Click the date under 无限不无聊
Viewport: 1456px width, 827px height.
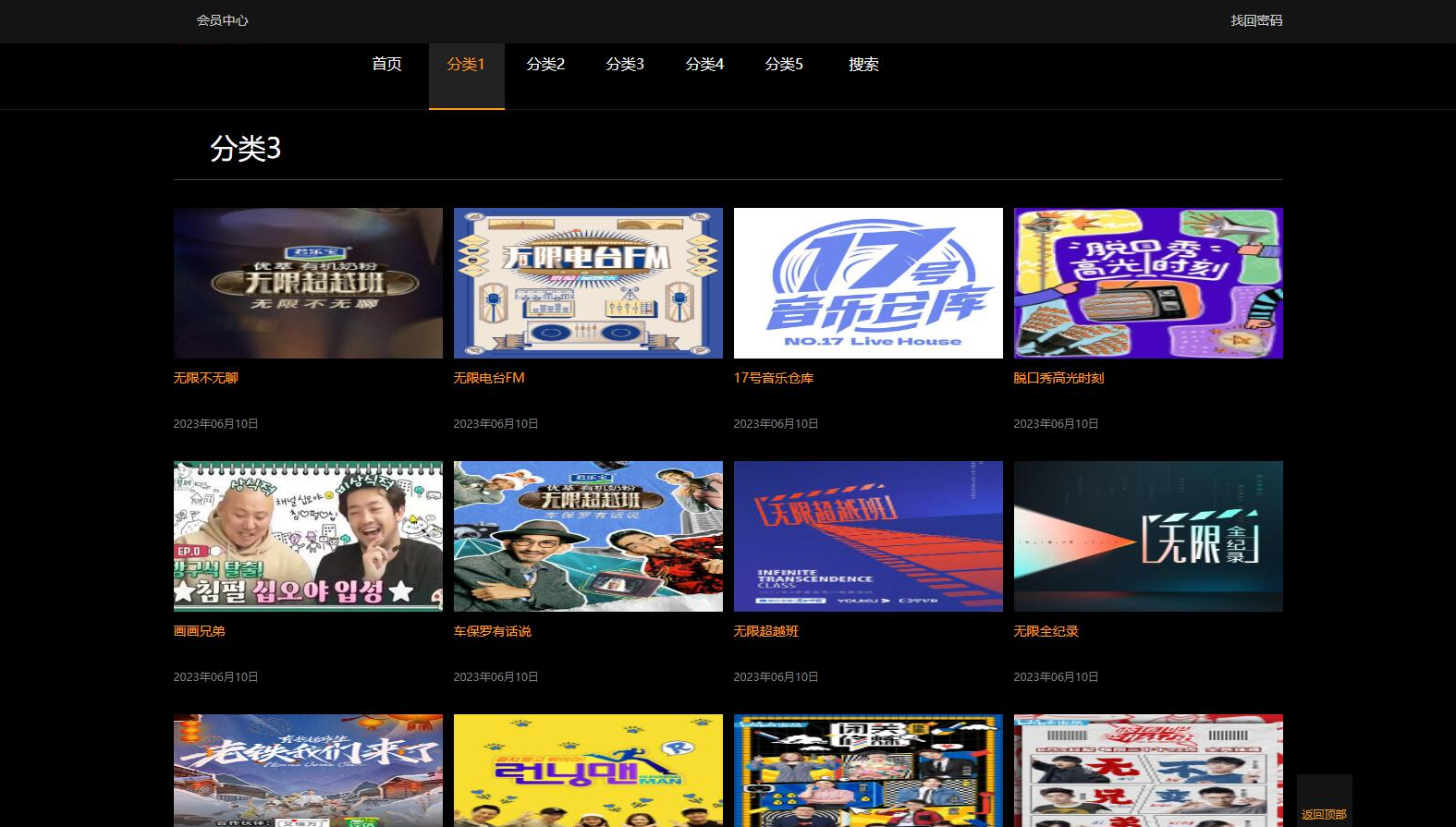[x=215, y=423]
